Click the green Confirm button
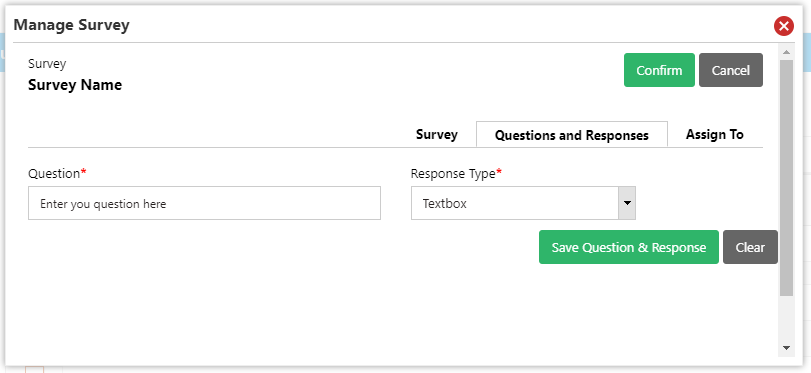Viewport: 811px width, 373px height. pyautogui.click(x=659, y=70)
